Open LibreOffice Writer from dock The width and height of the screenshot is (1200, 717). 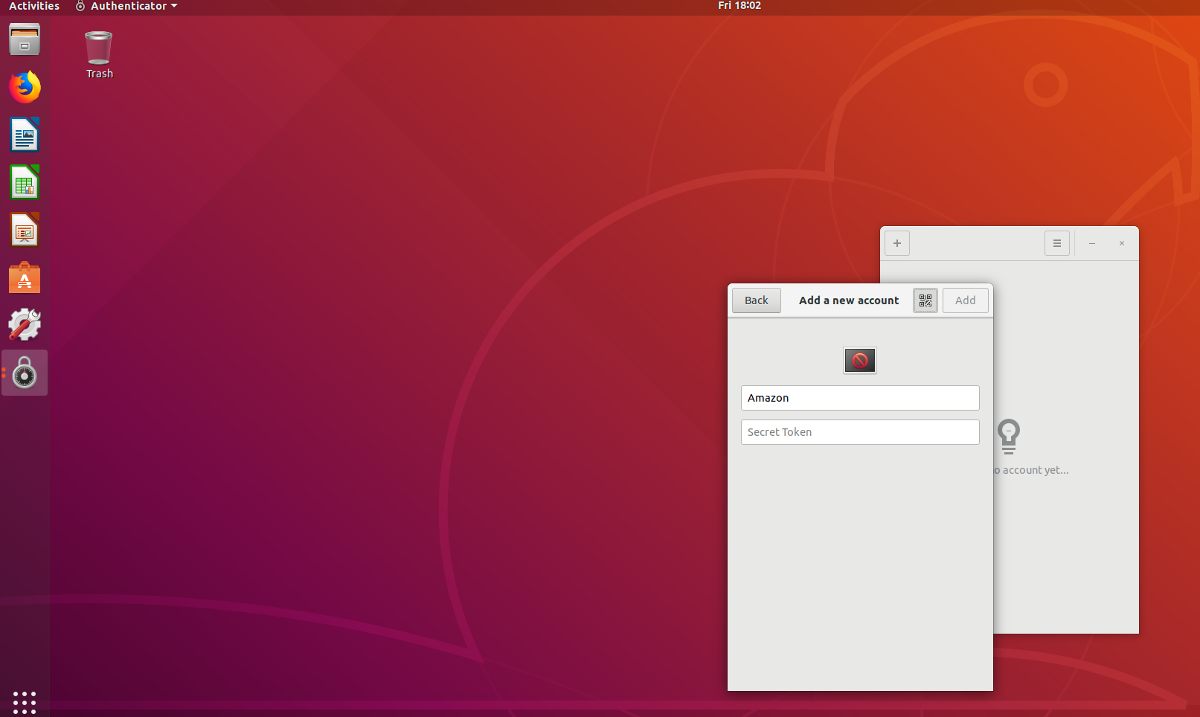point(25,134)
